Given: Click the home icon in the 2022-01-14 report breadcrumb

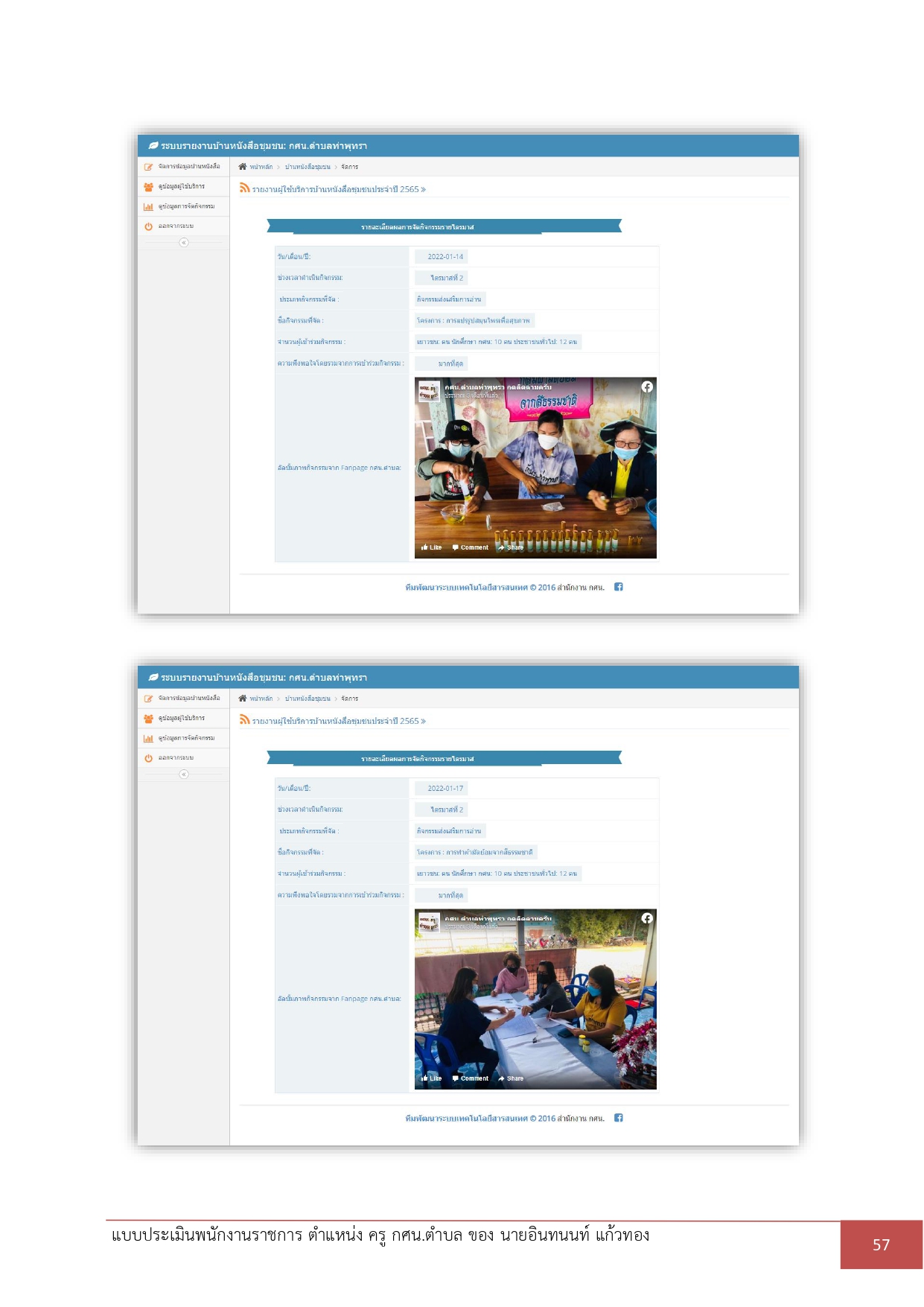Looking at the screenshot, I should click(x=242, y=167).
